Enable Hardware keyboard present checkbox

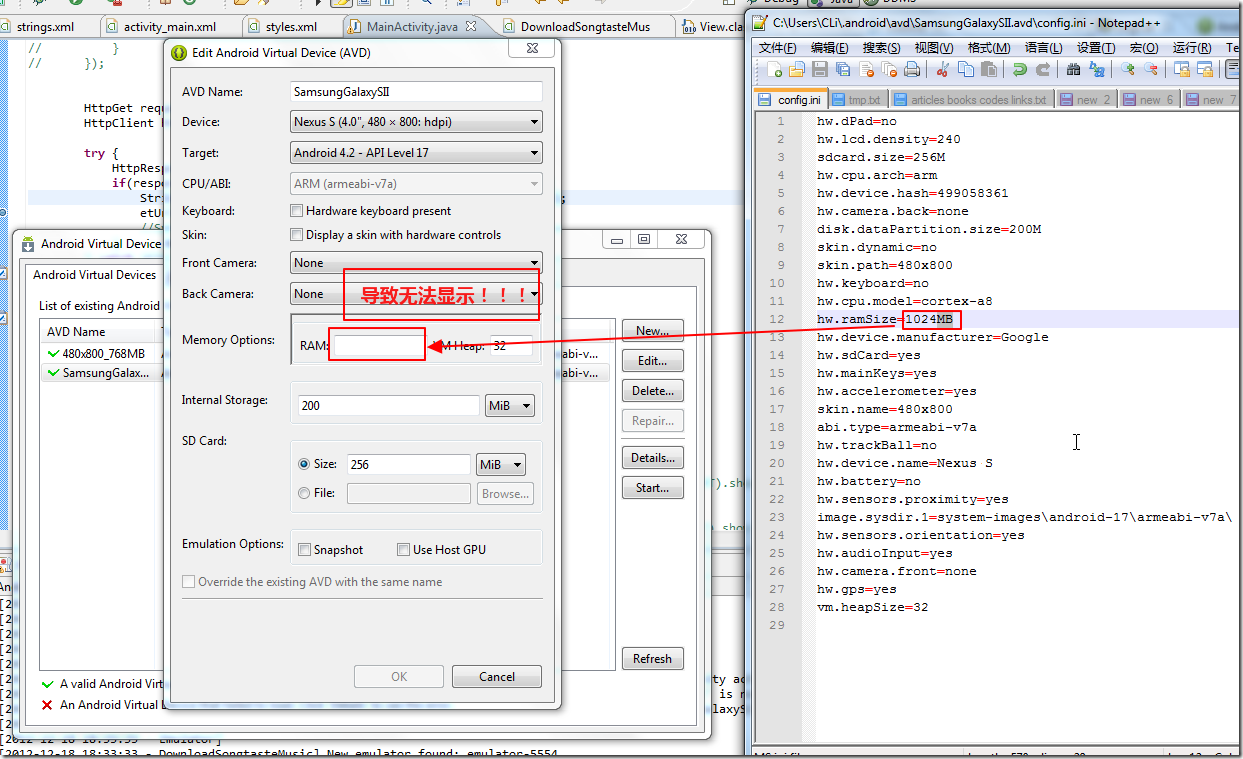click(x=297, y=211)
